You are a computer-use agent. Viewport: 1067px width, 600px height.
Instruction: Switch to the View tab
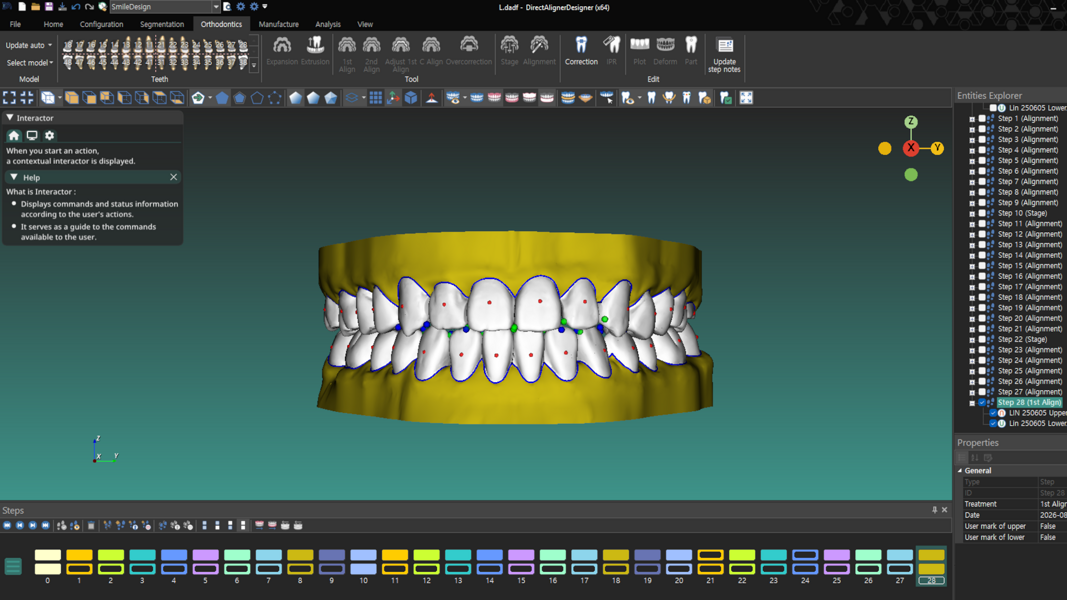tap(365, 24)
